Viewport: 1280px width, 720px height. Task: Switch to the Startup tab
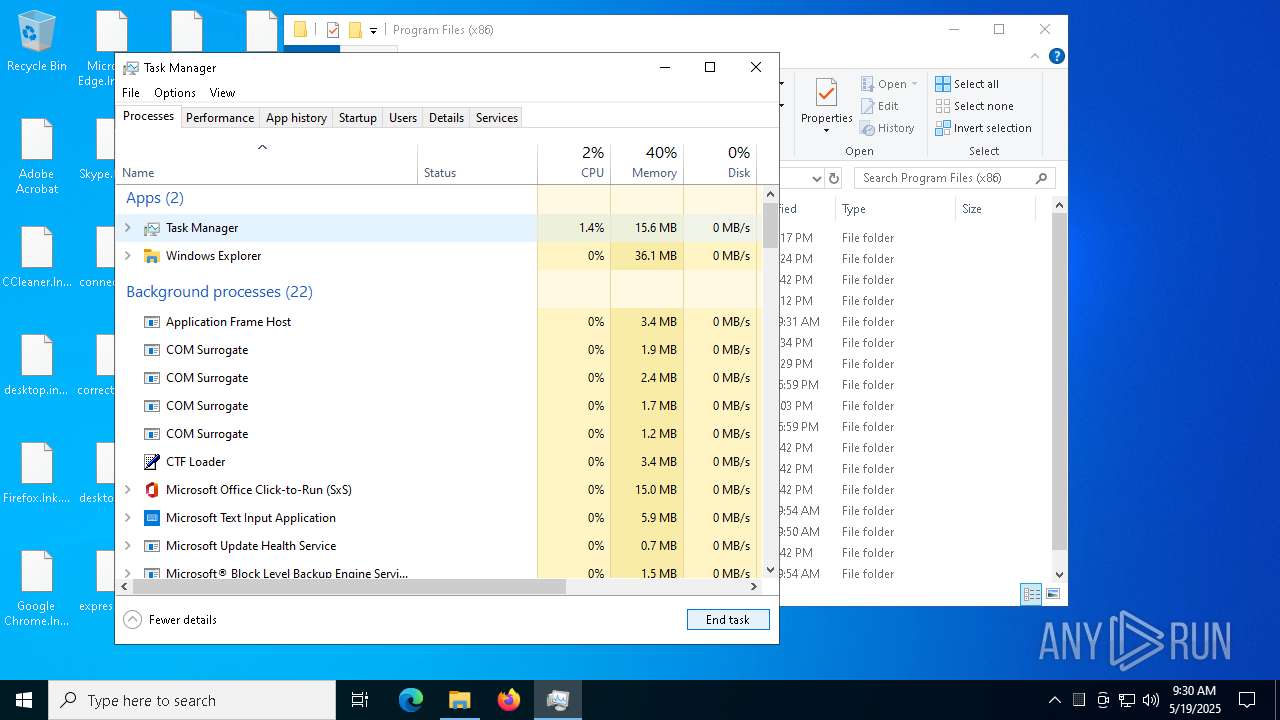coord(357,118)
